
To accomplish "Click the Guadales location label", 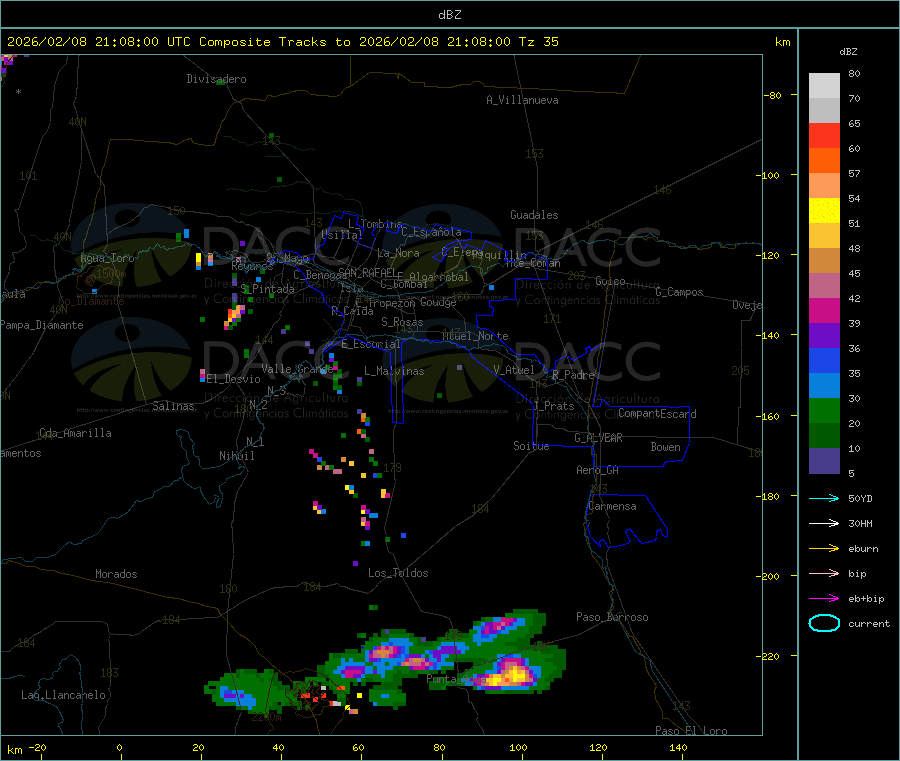I will [x=534, y=215].
